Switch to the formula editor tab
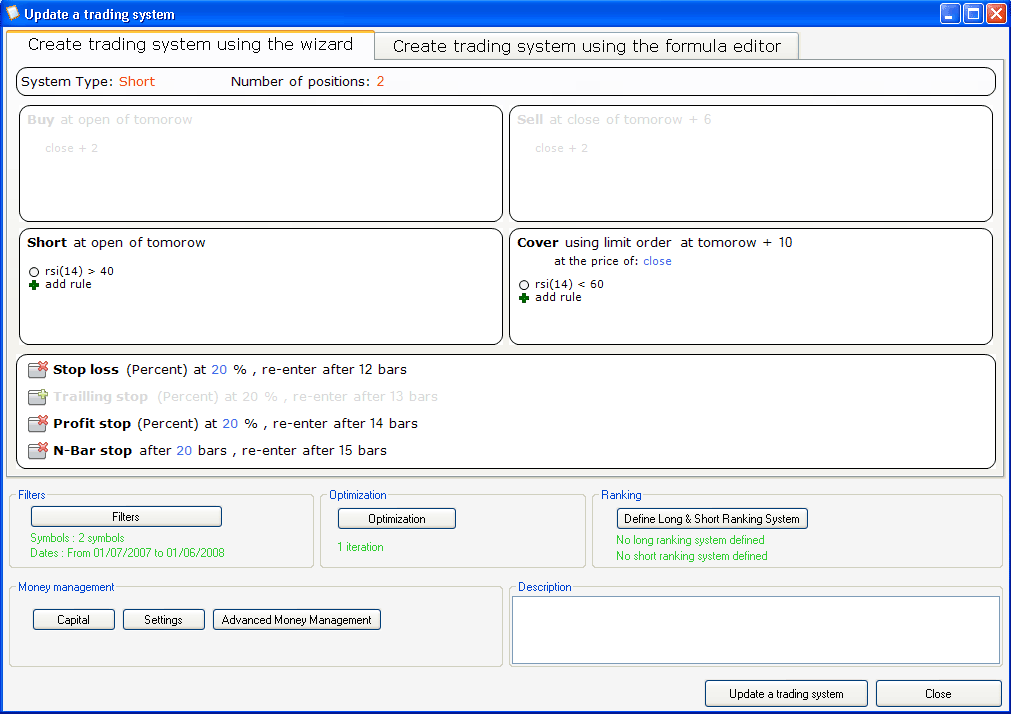1011x714 pixels. [586, 45]
